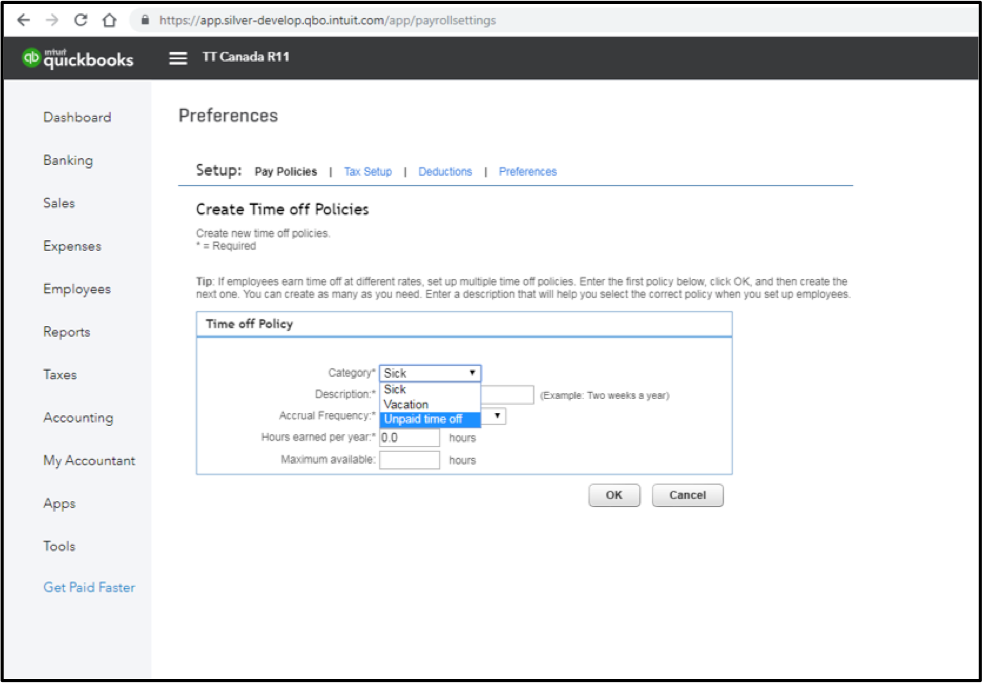This screenshot has width=982, height=683.
Task: Open the Preferences setup link
Action: 528,172
